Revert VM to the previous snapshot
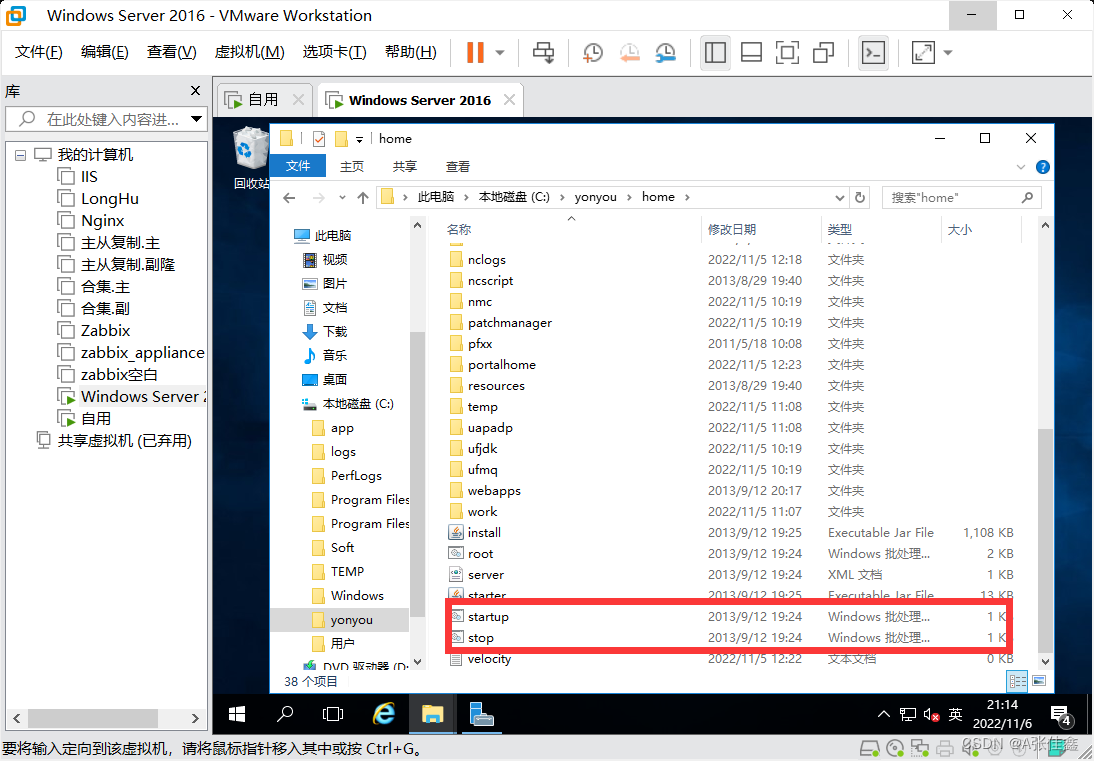1094x761 pixels. coord(629,52)
